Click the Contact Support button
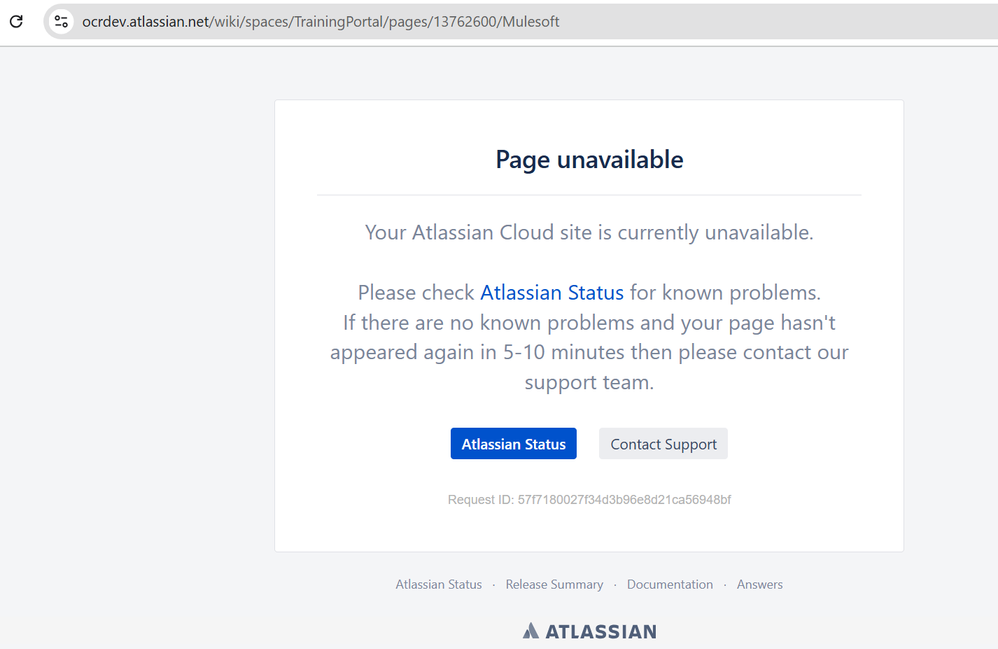Viewport: 998px width, 649px height. coord(663,443)
